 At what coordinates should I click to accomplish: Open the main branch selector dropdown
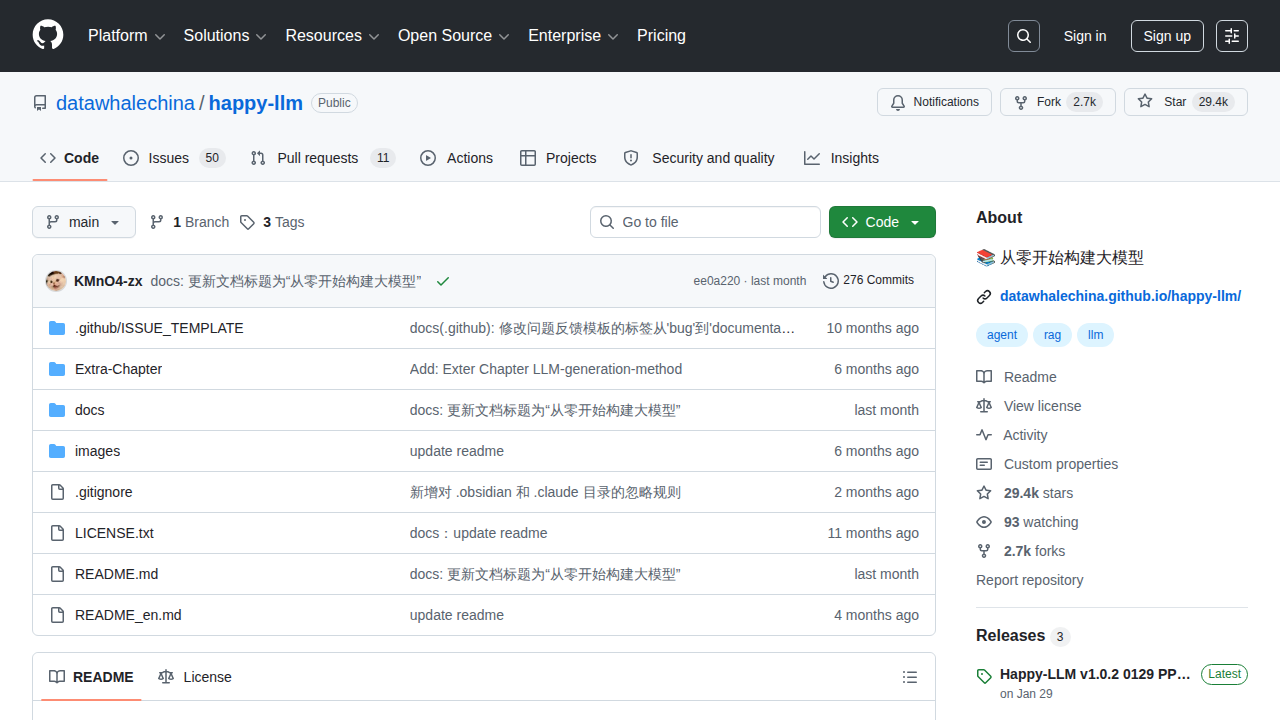tap(84, 222)
